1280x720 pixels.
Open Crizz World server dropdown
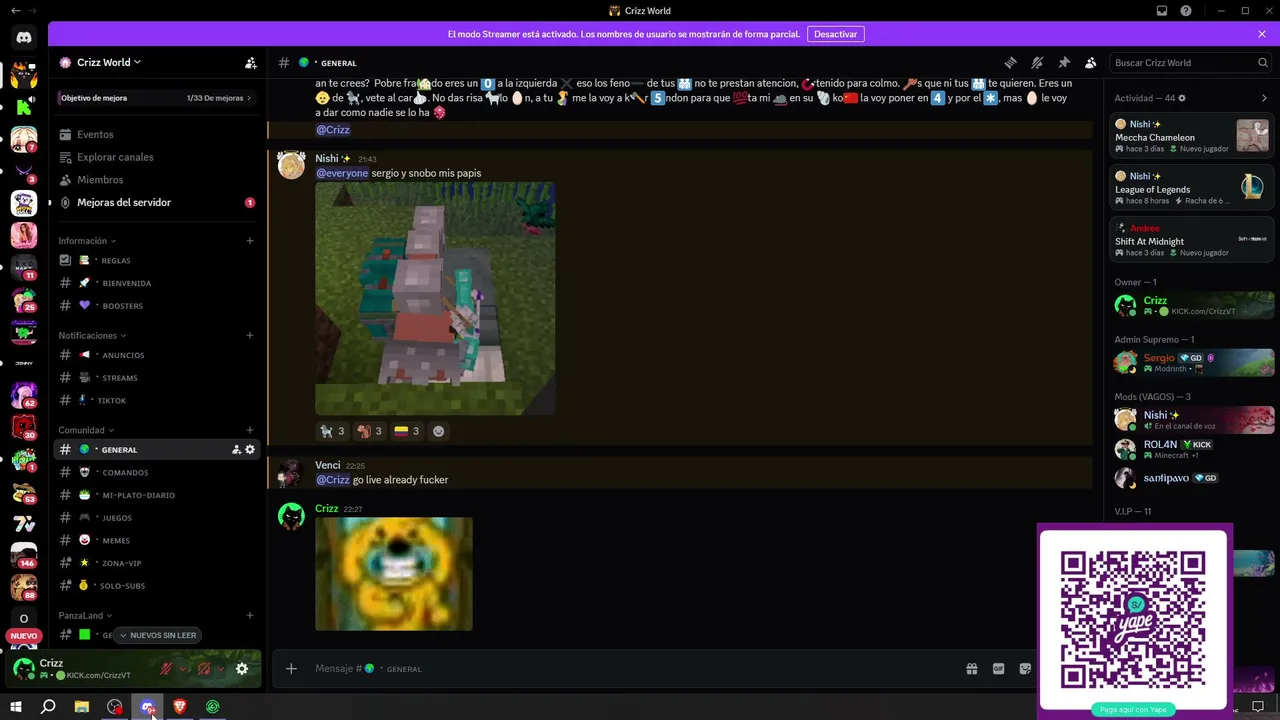click(100, 62)
